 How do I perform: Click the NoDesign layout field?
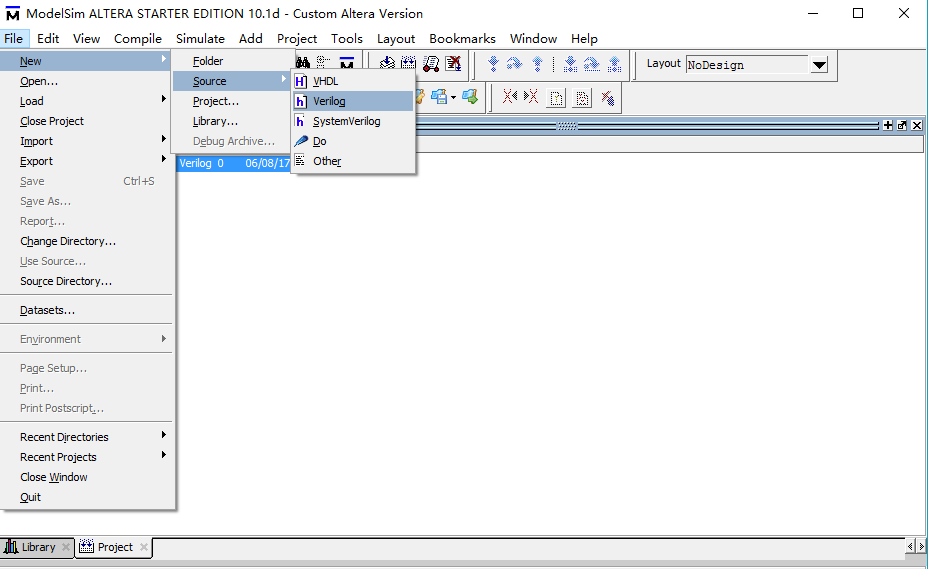[x=747, y=65]
